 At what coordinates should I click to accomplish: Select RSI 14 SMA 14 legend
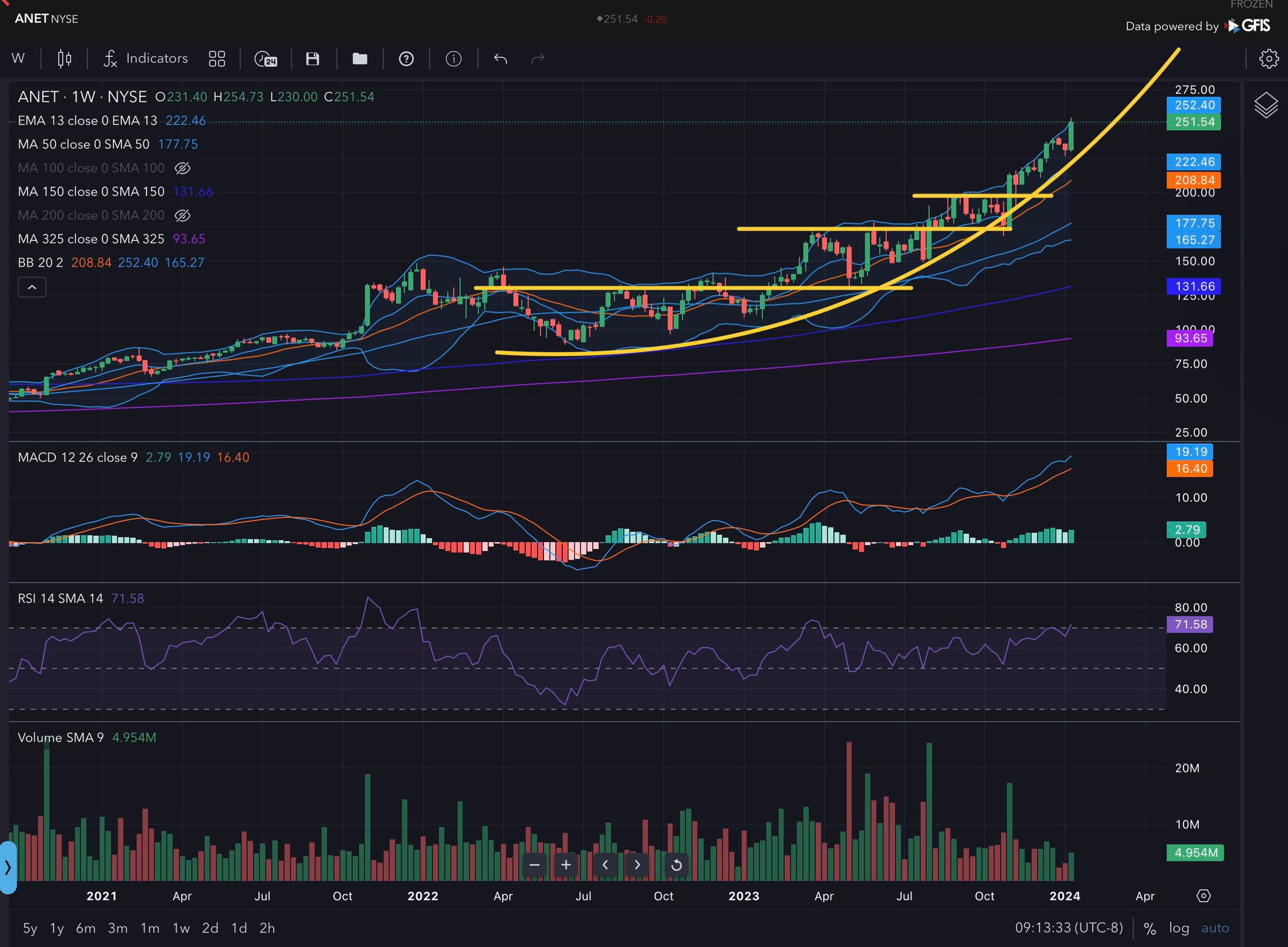[x=80, y=599]
